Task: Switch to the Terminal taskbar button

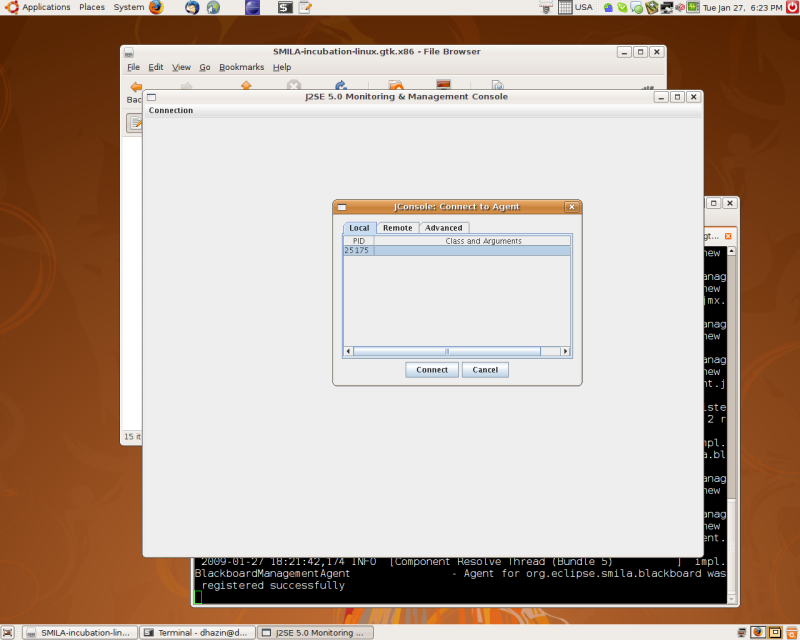Action: point(197,633)
